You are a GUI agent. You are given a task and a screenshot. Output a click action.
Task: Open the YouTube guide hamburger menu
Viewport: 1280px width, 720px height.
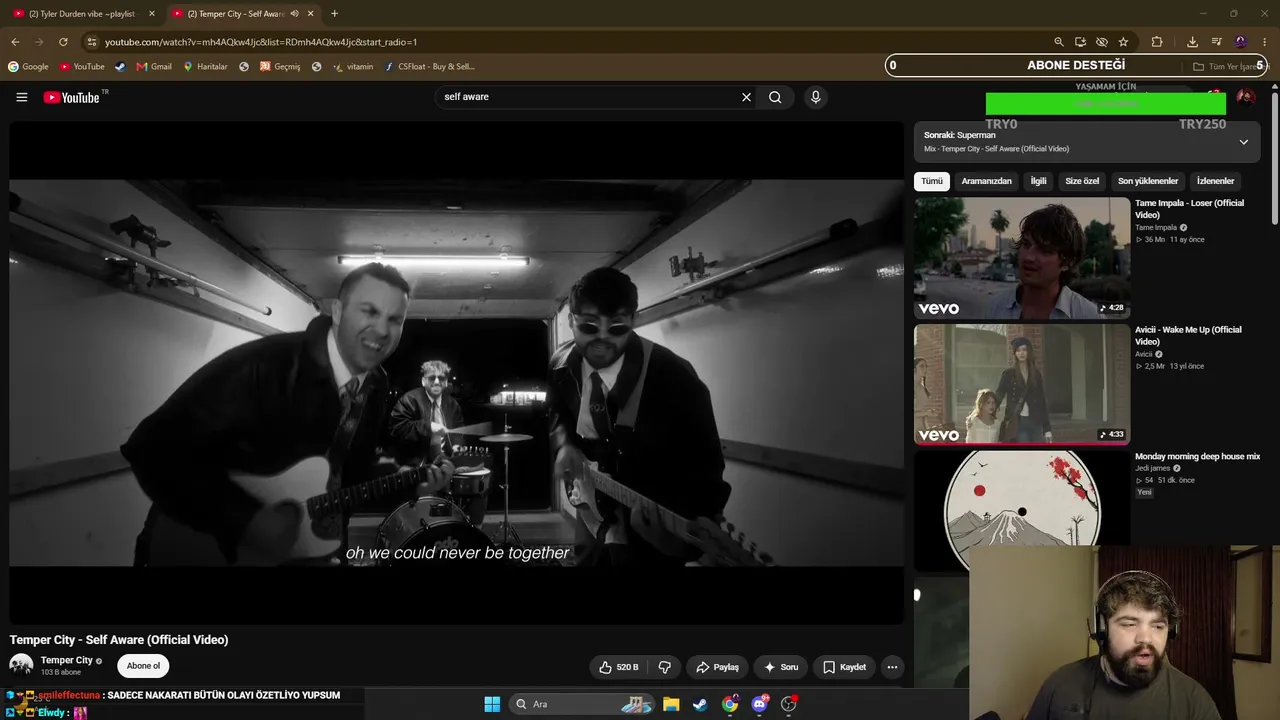(x=22, y=97)
